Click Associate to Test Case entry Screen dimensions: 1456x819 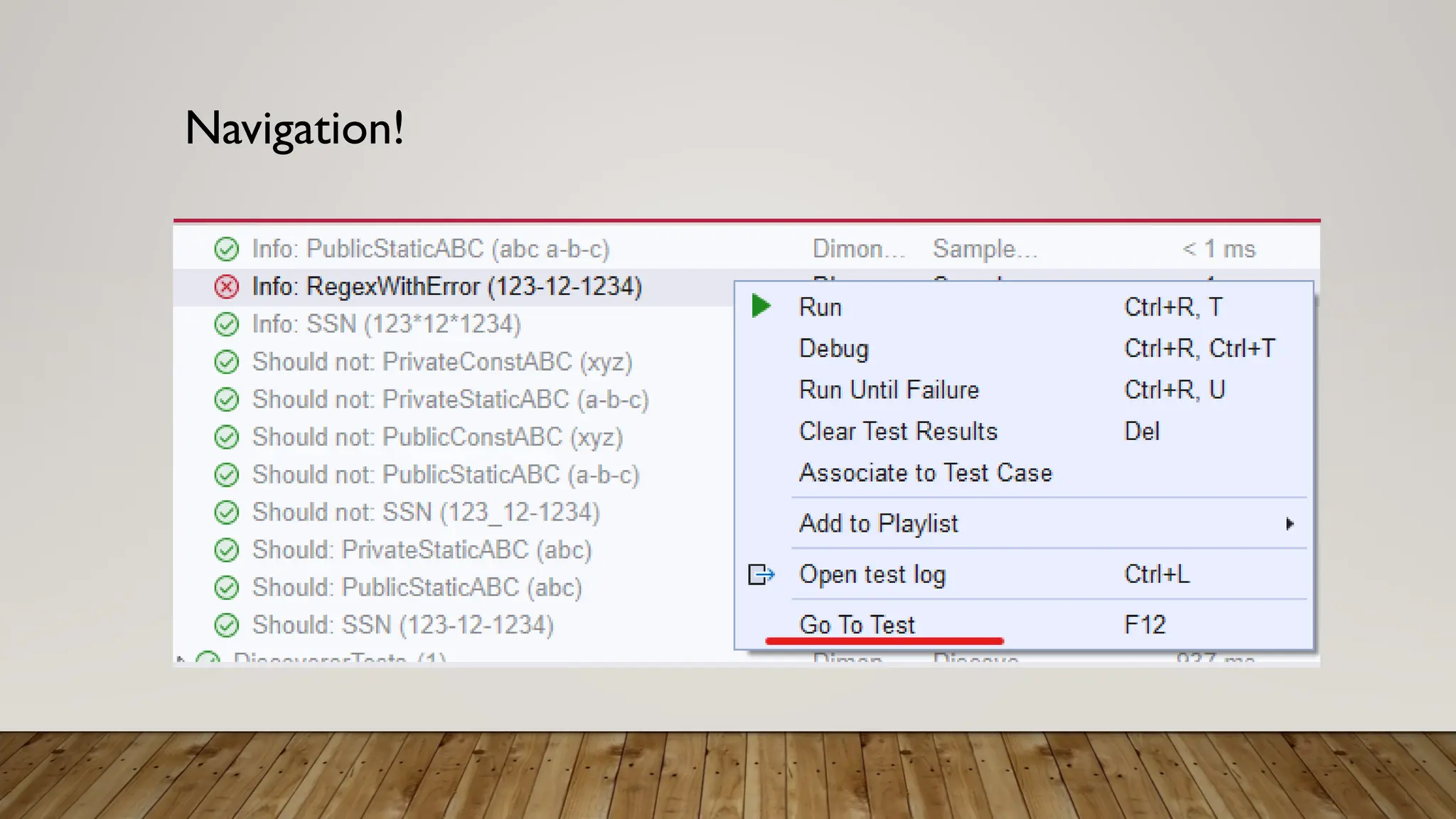pyautogui.click(x=925, y=473)
